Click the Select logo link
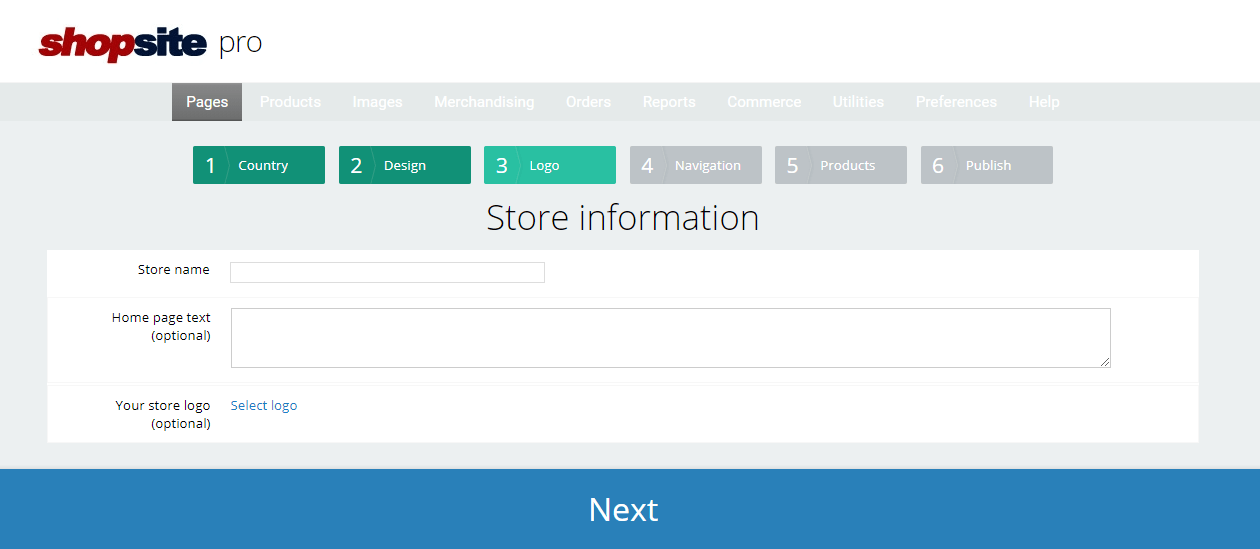The width and height of the screenshot is (1260, 549). [264, 405]
